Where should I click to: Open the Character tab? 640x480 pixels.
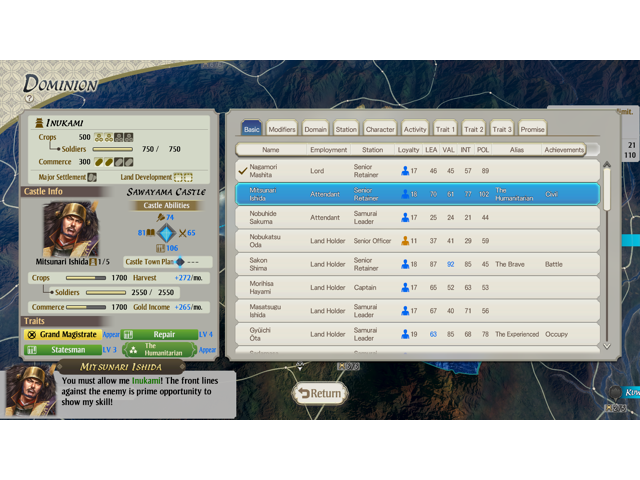(x=380, y=129)
